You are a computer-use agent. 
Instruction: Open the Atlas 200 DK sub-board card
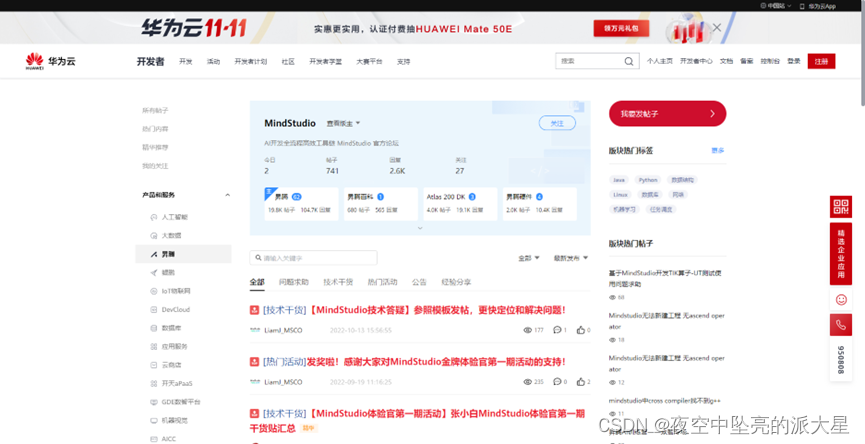pyautogui.click(x=460, y=204)
